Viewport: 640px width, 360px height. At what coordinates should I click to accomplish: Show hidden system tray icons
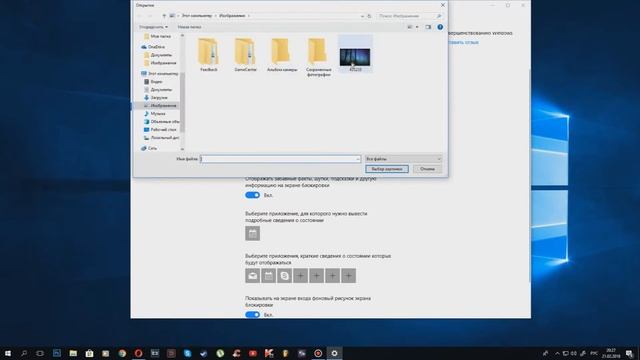557,353
